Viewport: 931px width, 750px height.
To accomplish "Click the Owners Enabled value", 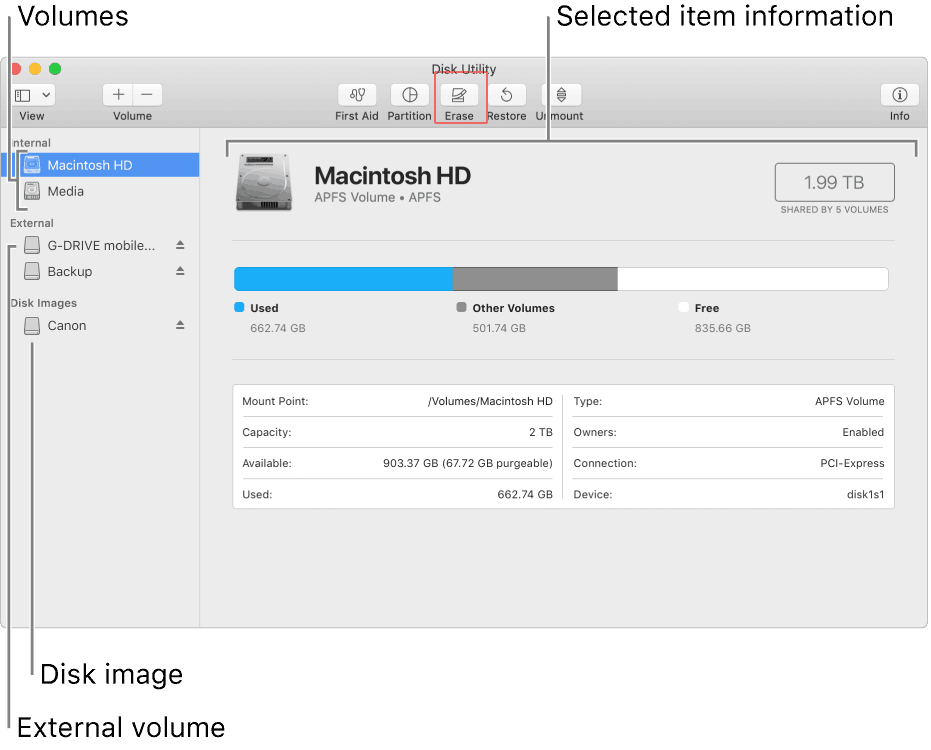I will click(863, 432).
